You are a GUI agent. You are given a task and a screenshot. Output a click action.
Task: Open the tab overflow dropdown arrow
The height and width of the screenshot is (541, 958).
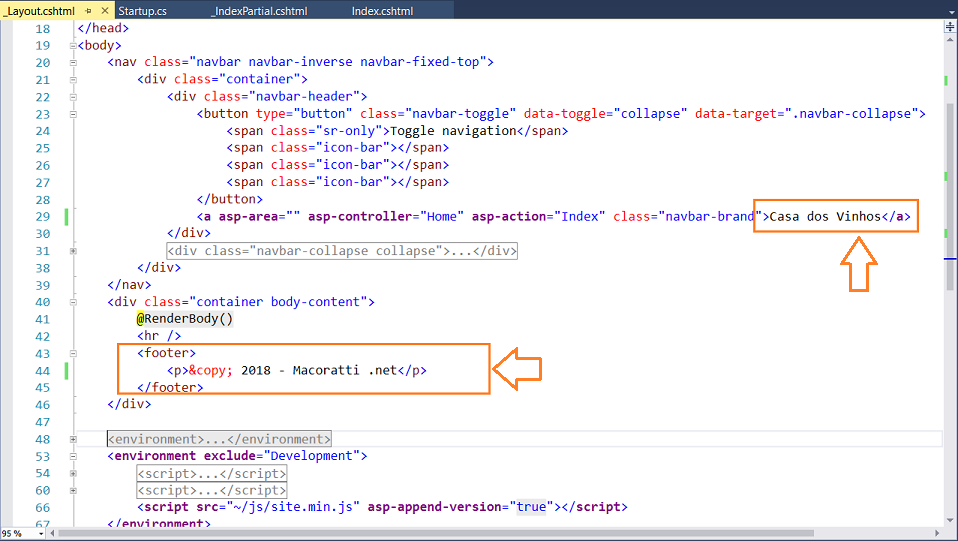click(x=951, y=12)
